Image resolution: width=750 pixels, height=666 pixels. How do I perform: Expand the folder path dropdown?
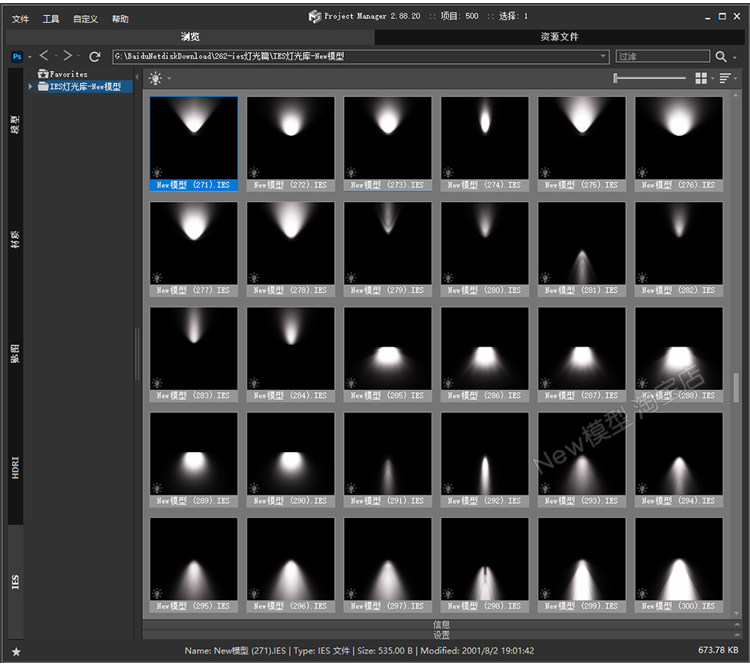(x=603, y=57)
